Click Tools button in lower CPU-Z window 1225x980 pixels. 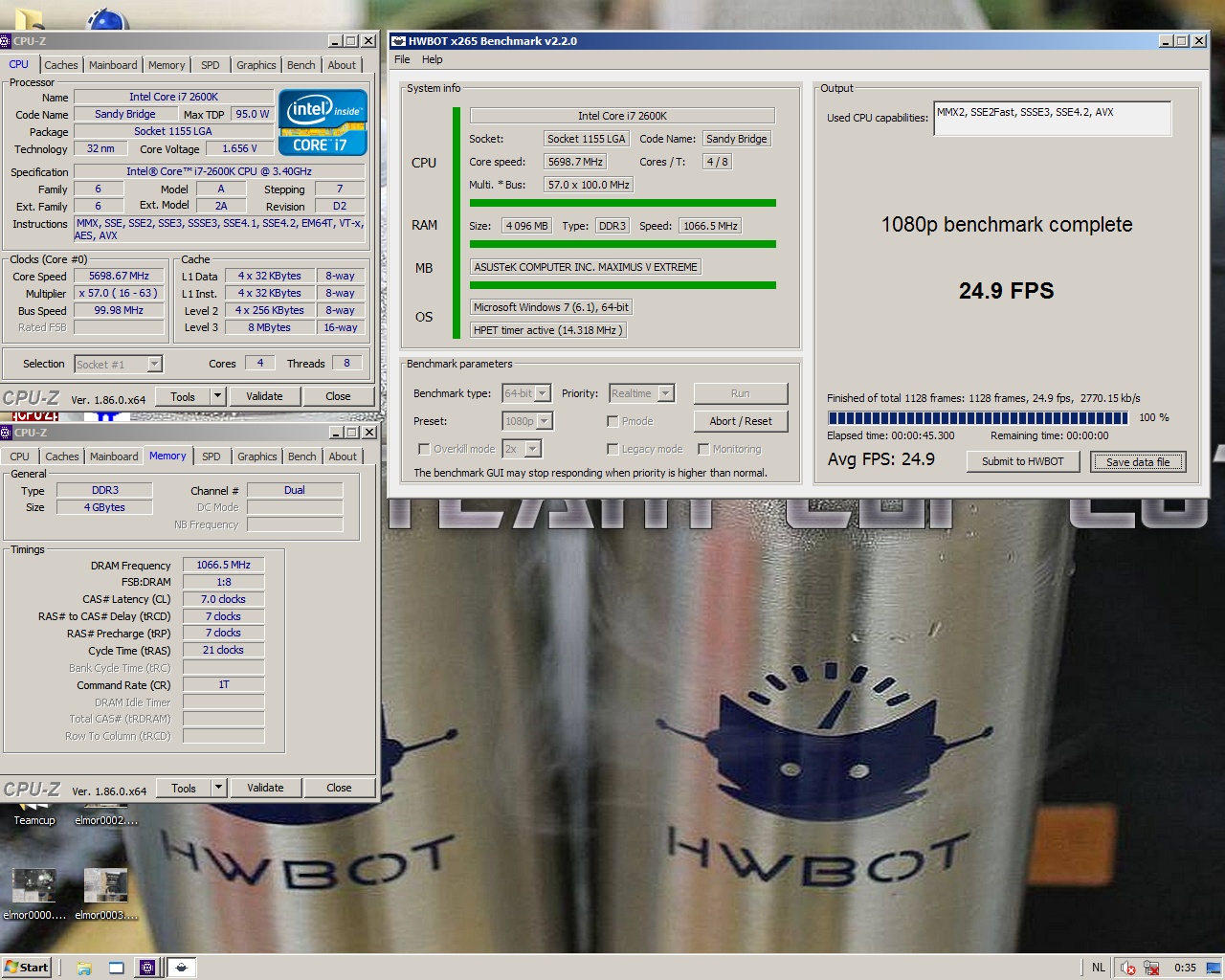[x=184, y=788]
